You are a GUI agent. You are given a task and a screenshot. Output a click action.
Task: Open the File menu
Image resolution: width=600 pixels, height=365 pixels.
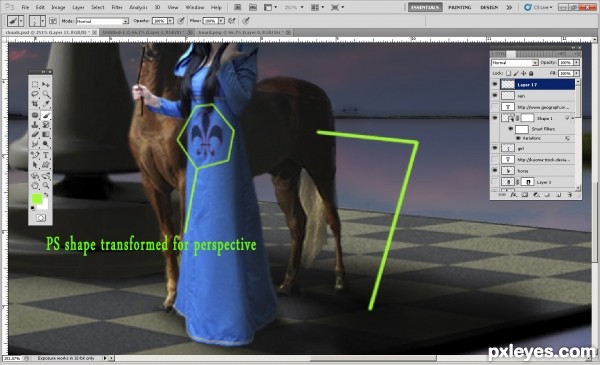(x=25, y=7)
